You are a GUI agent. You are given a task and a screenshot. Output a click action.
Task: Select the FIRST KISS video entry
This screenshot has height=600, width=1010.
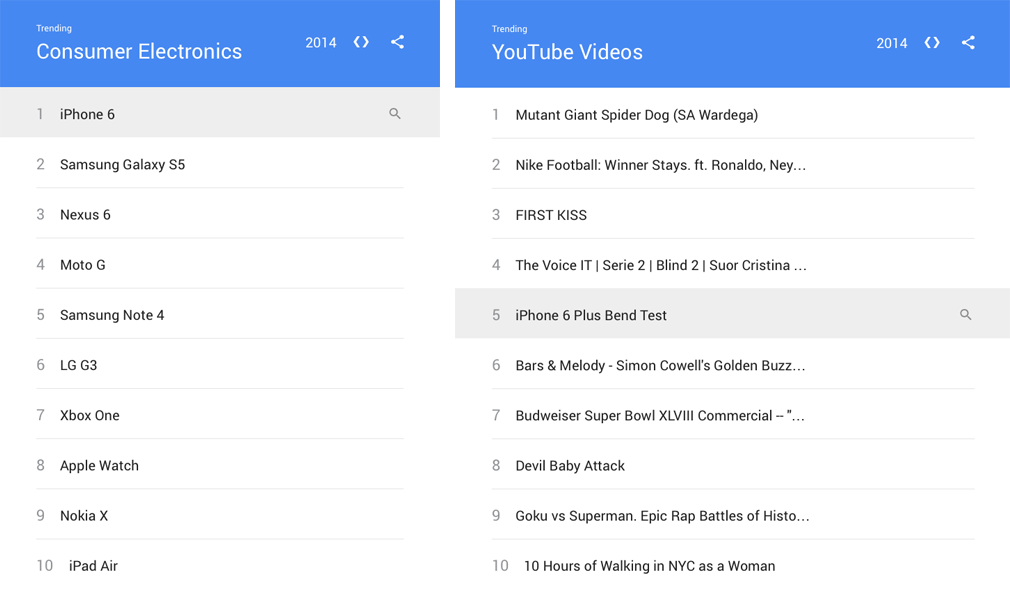551,215
